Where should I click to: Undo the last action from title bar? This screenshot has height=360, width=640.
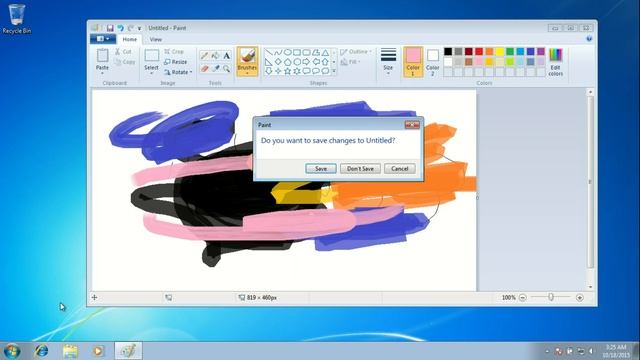[120, 28]
